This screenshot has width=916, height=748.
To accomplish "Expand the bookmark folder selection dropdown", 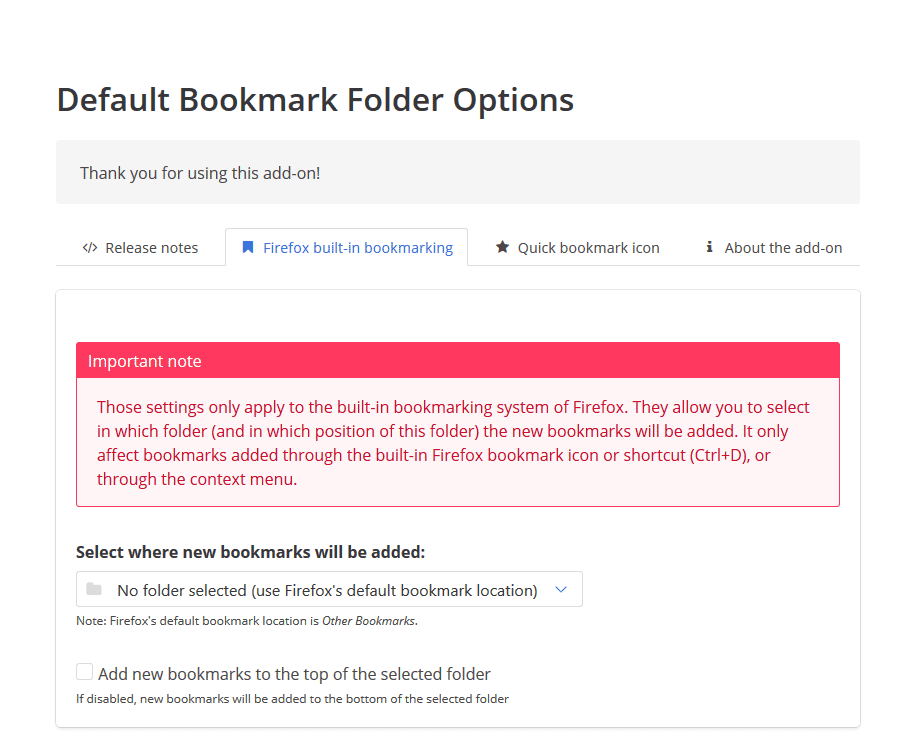I will tap(329, 589).
